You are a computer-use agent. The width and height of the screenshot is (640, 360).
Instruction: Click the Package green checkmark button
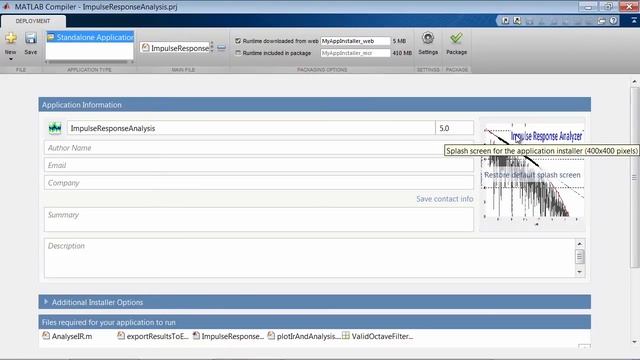(456, 43)
